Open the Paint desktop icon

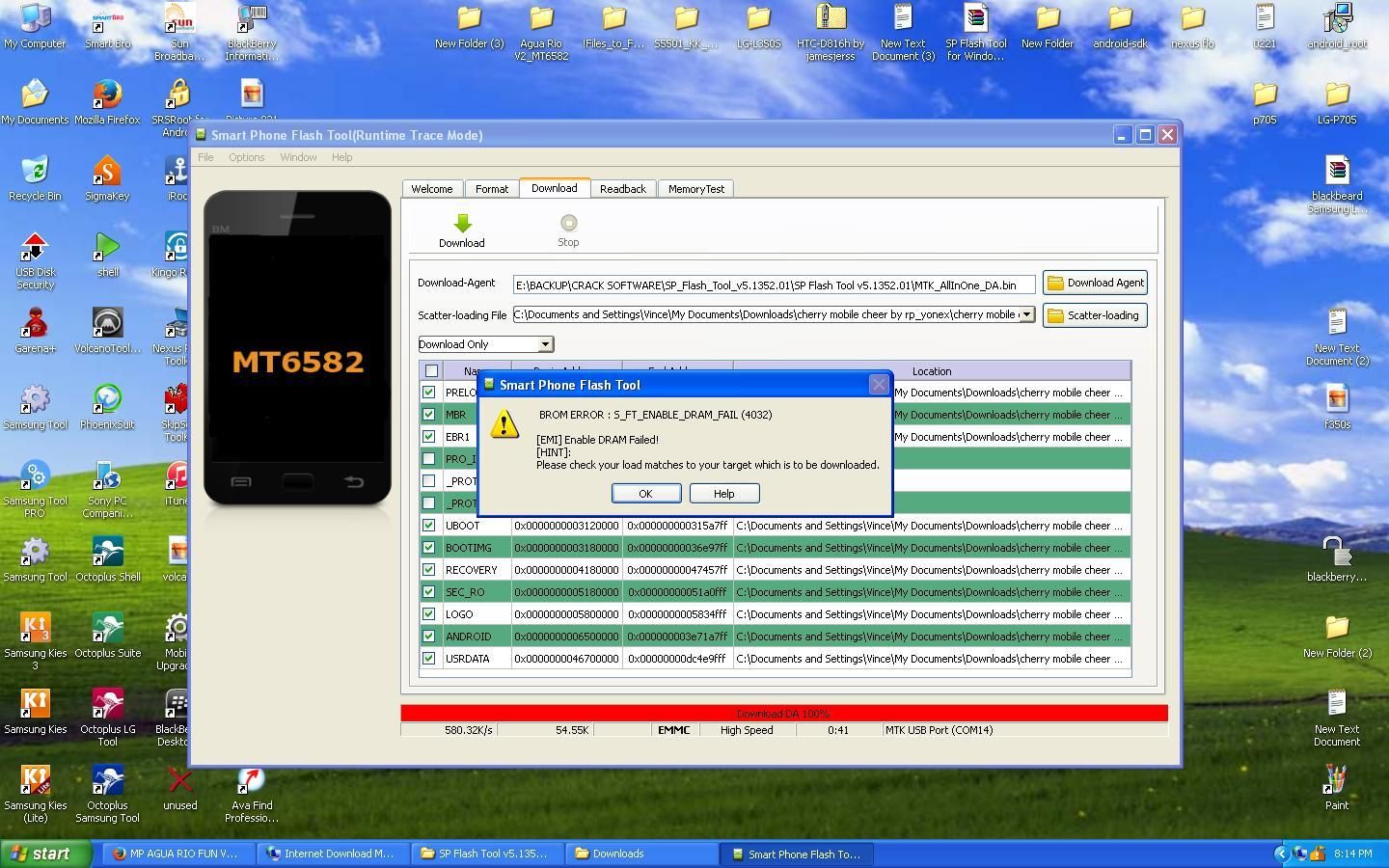coord(1336,788)
